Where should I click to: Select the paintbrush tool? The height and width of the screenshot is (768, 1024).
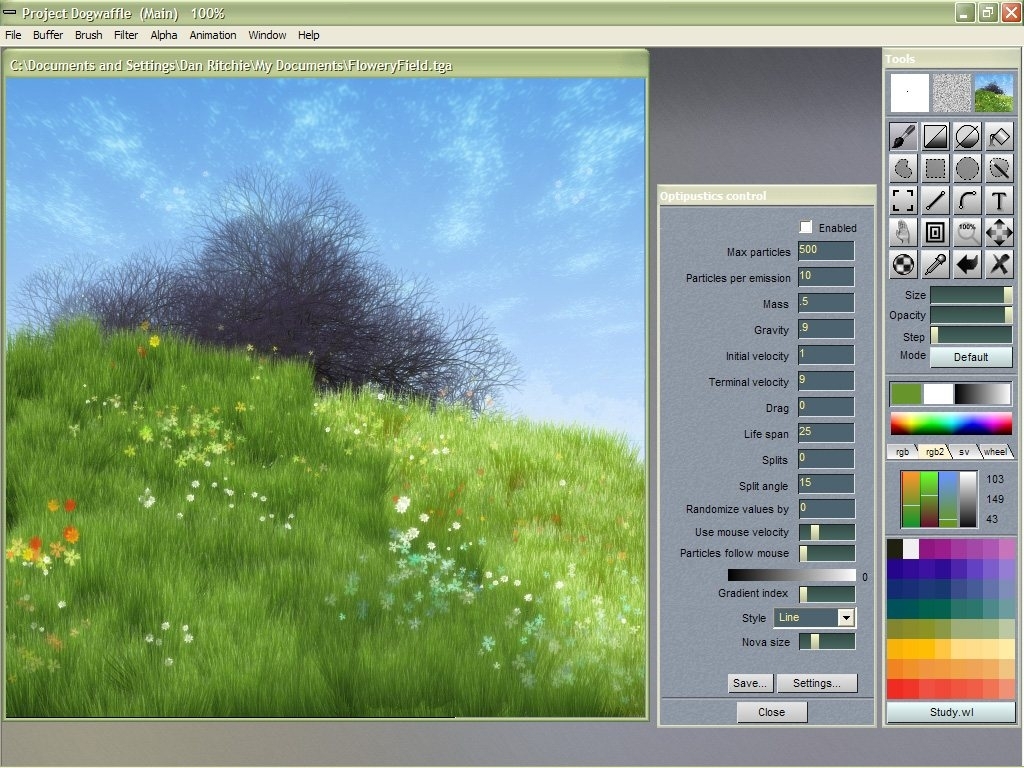tap(903, 136)
